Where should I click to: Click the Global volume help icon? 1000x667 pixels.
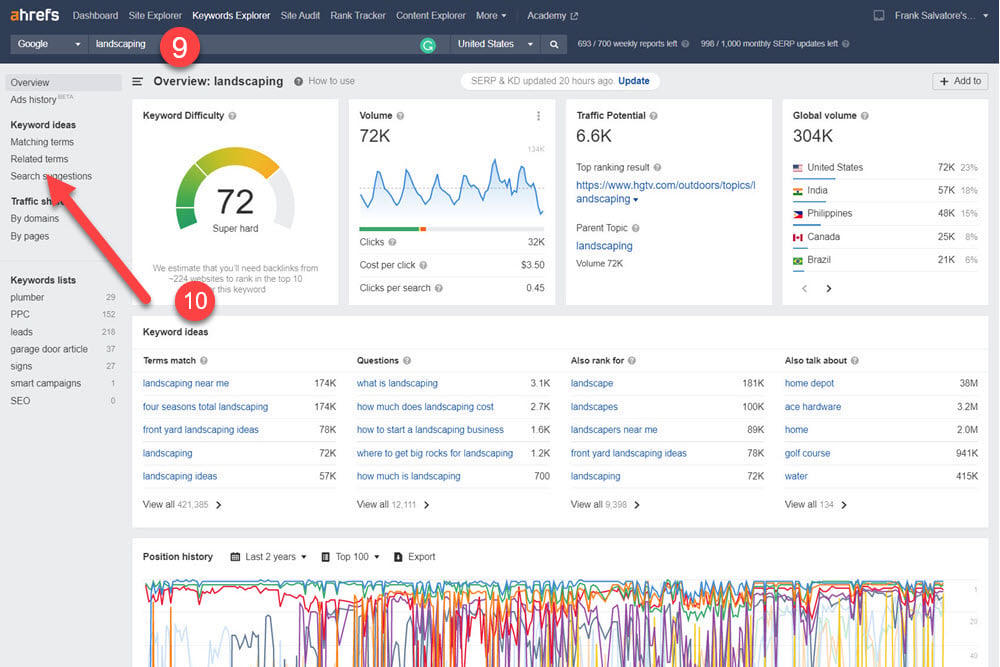(x=865, y=115)
